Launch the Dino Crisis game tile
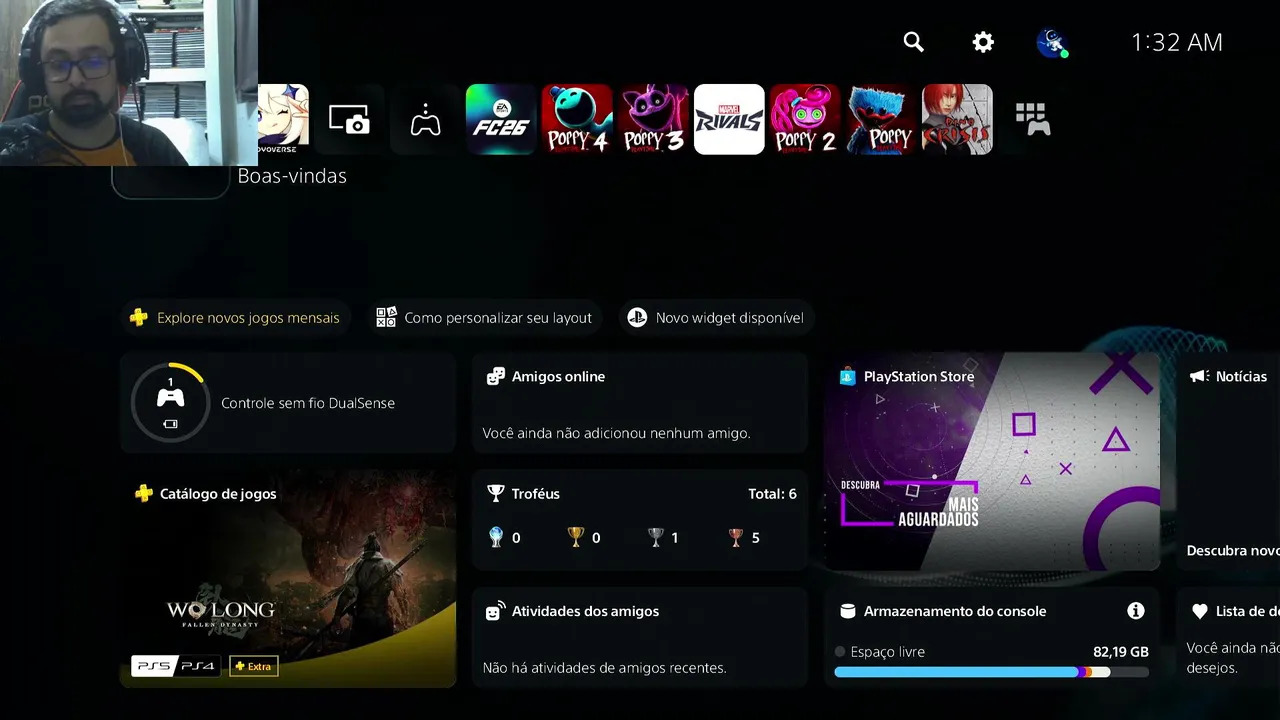 (x=957, y=120)
